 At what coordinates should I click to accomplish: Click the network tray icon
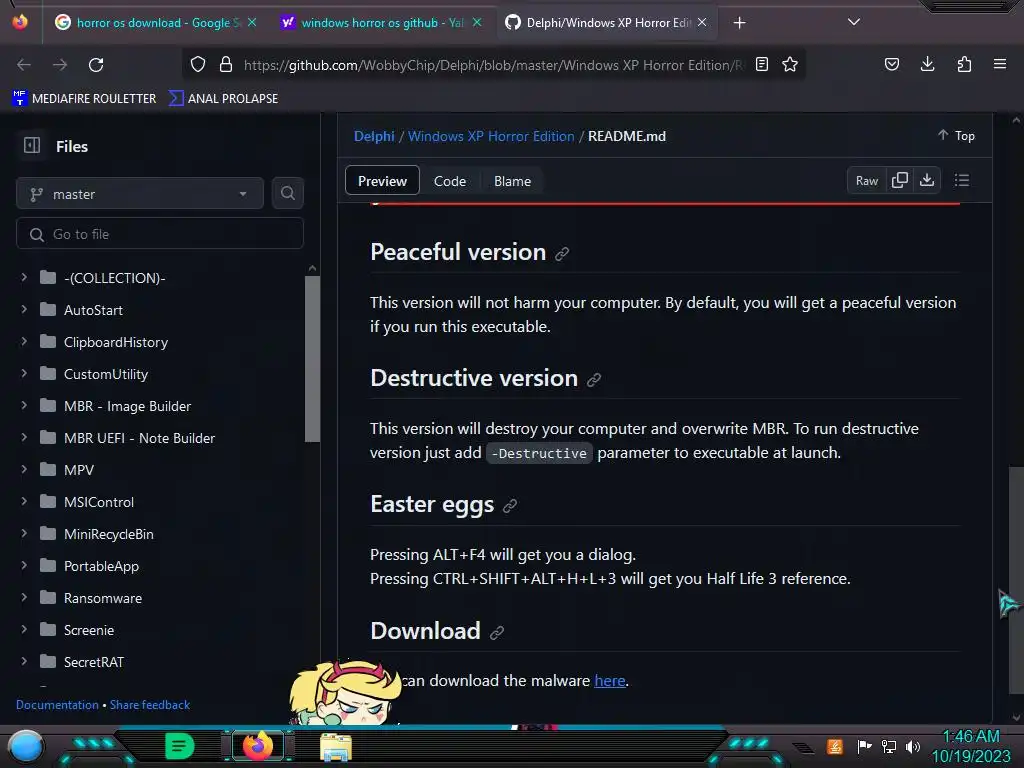point(888,746)
